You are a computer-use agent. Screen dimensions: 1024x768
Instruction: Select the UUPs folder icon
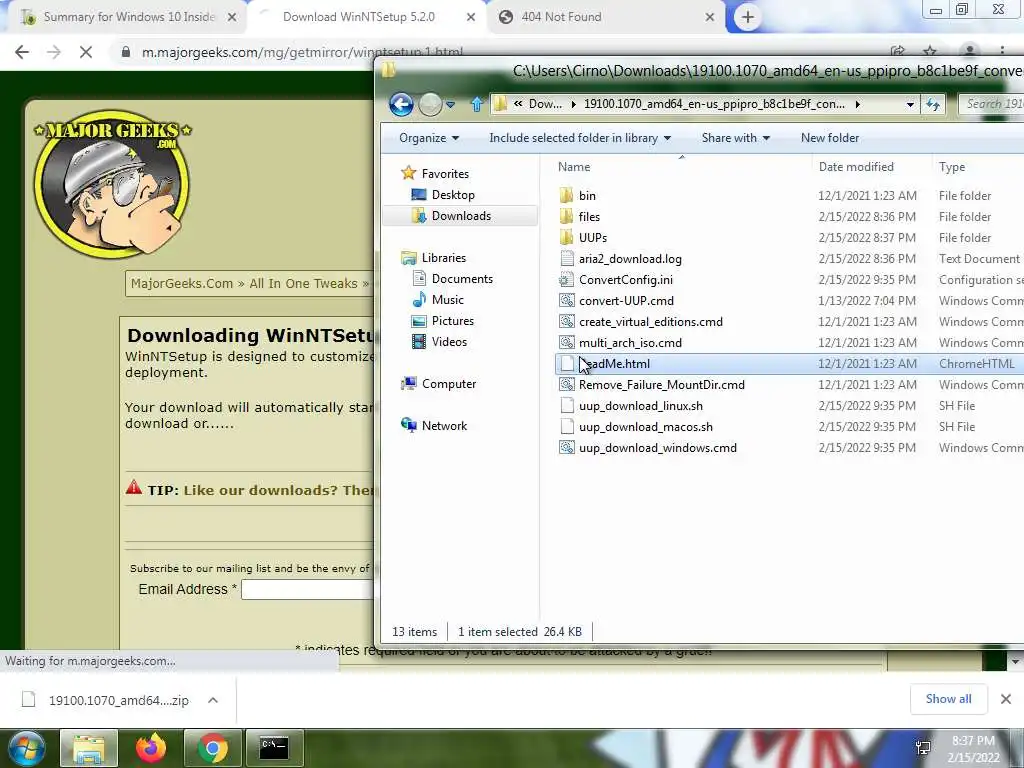pyautogui.click(x=567, y=237)
